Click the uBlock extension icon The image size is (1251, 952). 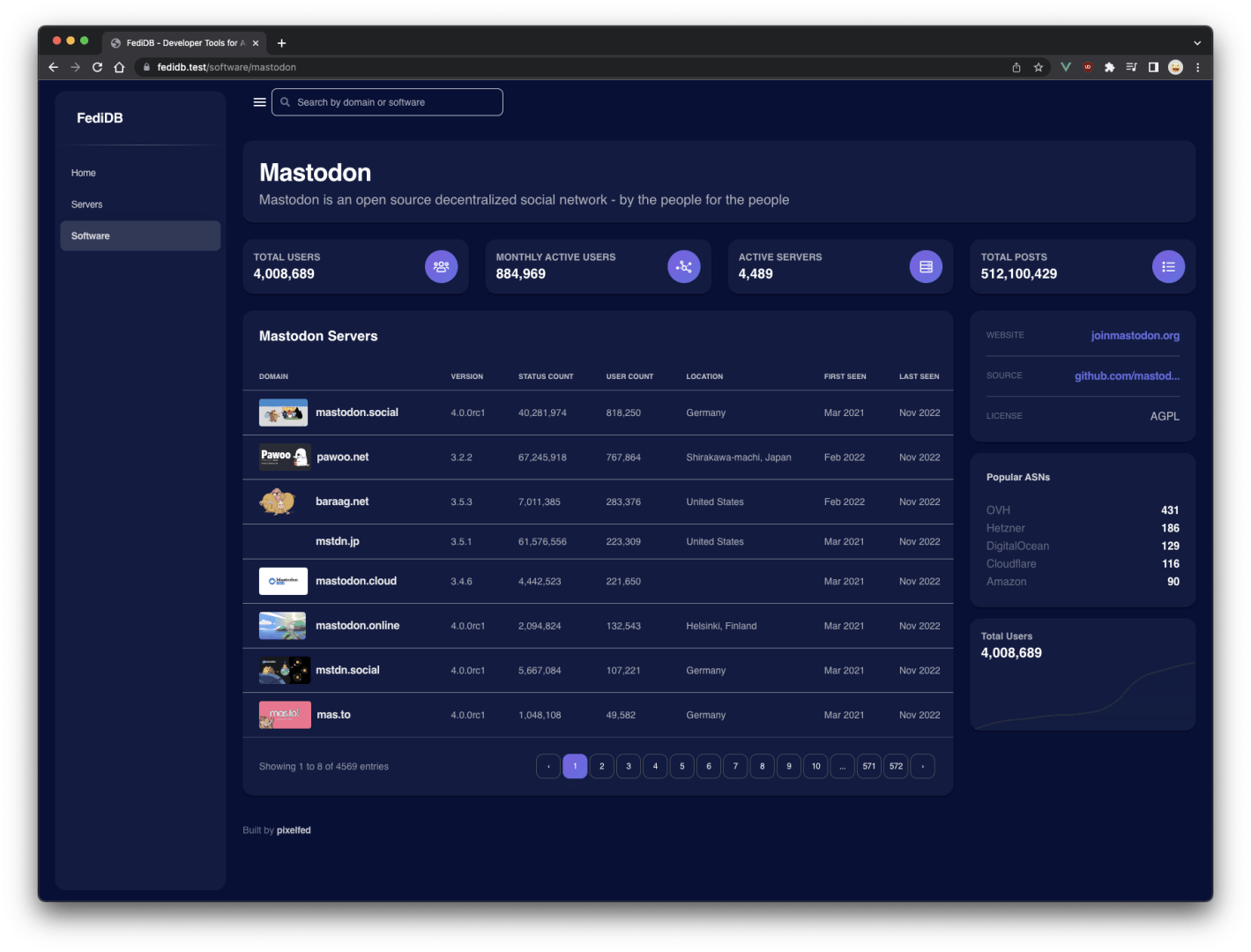tap(1088, 67)
